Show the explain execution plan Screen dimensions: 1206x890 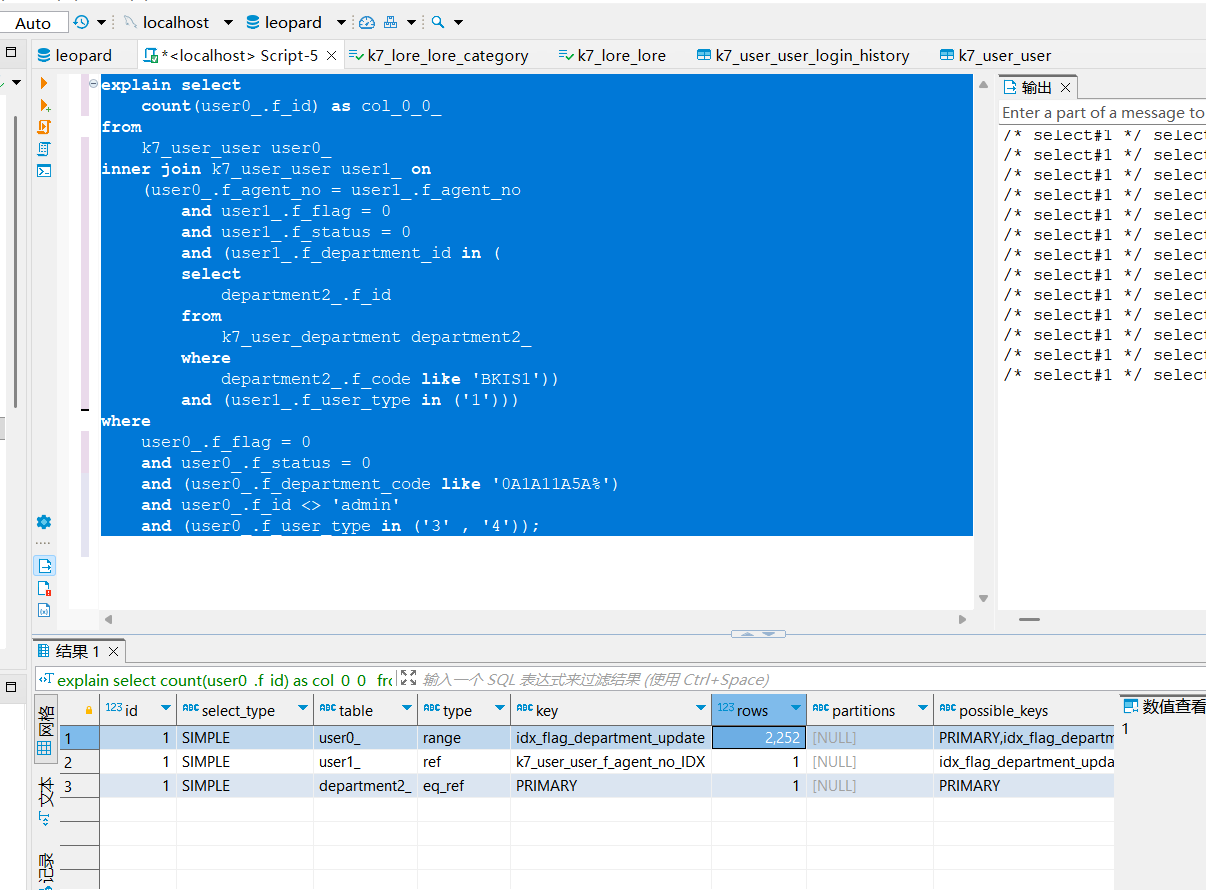pyautogui.click(x=44, y=149)
